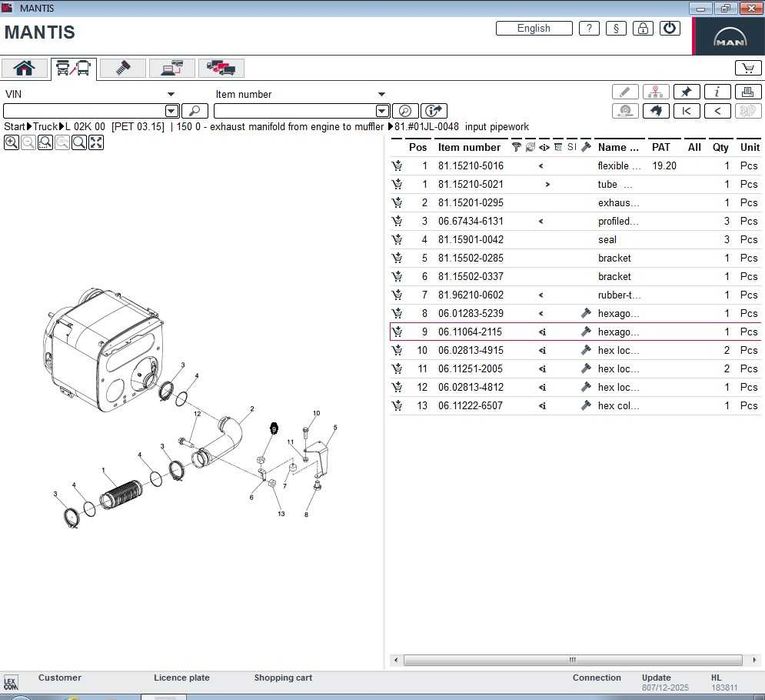765x700 pixels.
Task: Select row 81.15502-0285 bracket
Action: pyautogui.click(x=576, y=258)
